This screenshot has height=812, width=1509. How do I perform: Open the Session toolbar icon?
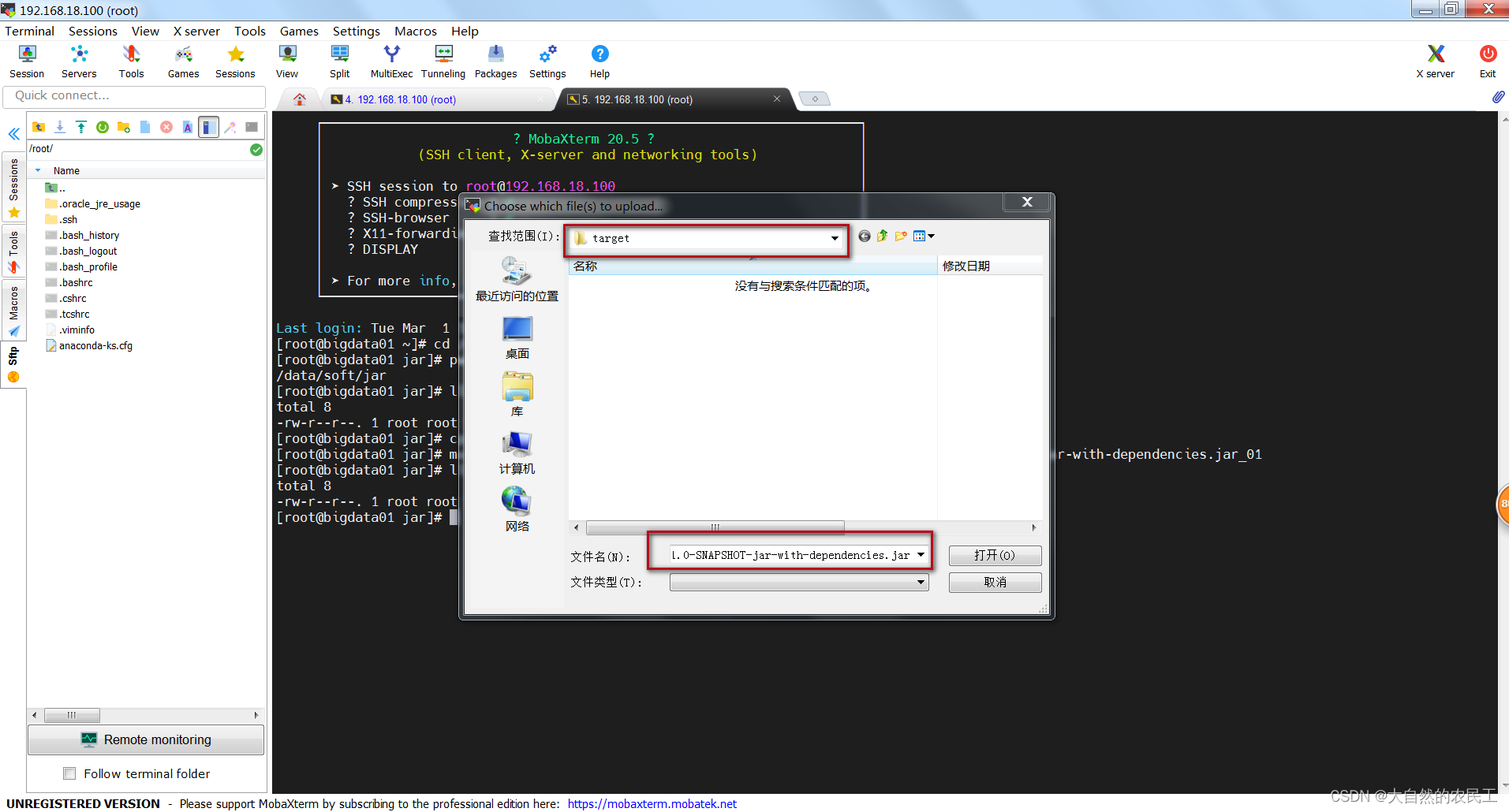(x=27, y=61)
